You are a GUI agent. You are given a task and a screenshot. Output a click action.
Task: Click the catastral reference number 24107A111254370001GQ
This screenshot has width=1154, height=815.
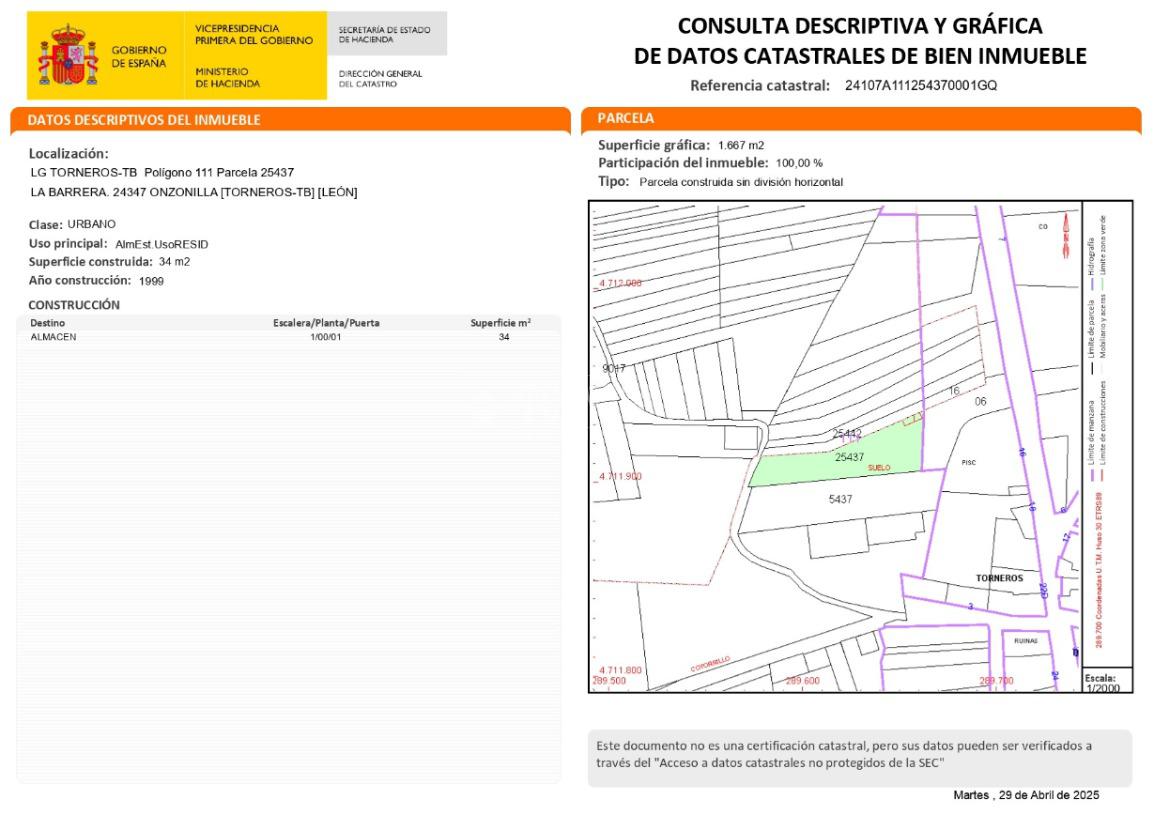tap(921, 85)
